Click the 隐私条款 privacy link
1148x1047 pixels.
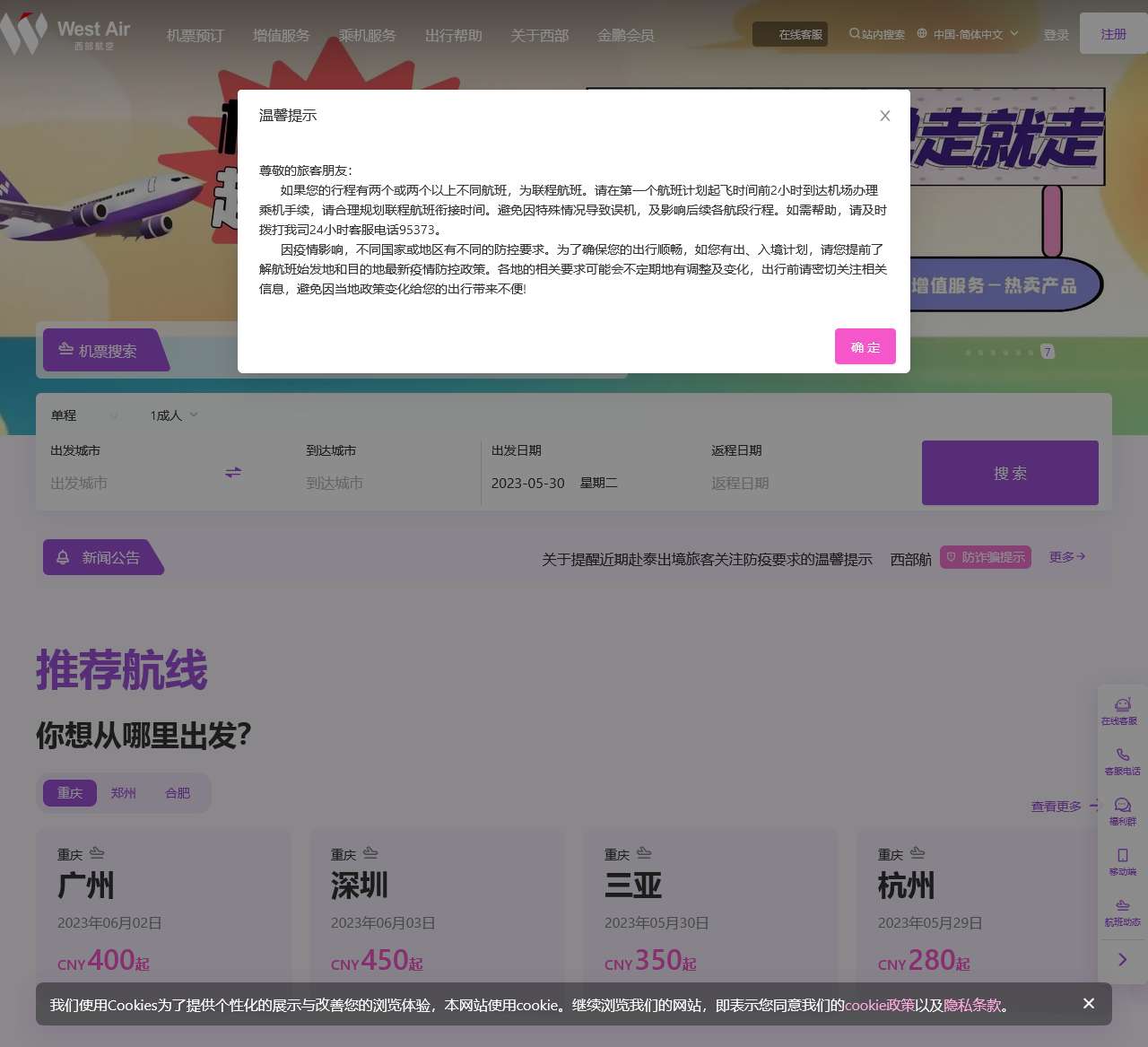(x=971, y=1005)
